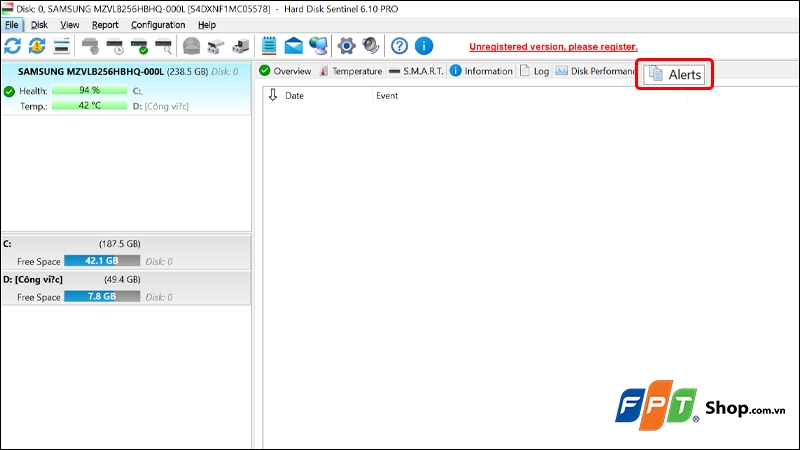Click the blue envelope send-mail icon

[293, 46]
